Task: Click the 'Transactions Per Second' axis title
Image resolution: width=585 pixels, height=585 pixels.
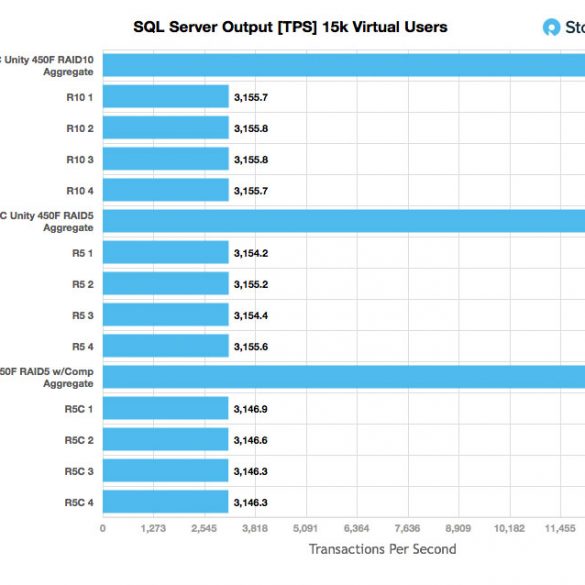Action: [382, 549]
